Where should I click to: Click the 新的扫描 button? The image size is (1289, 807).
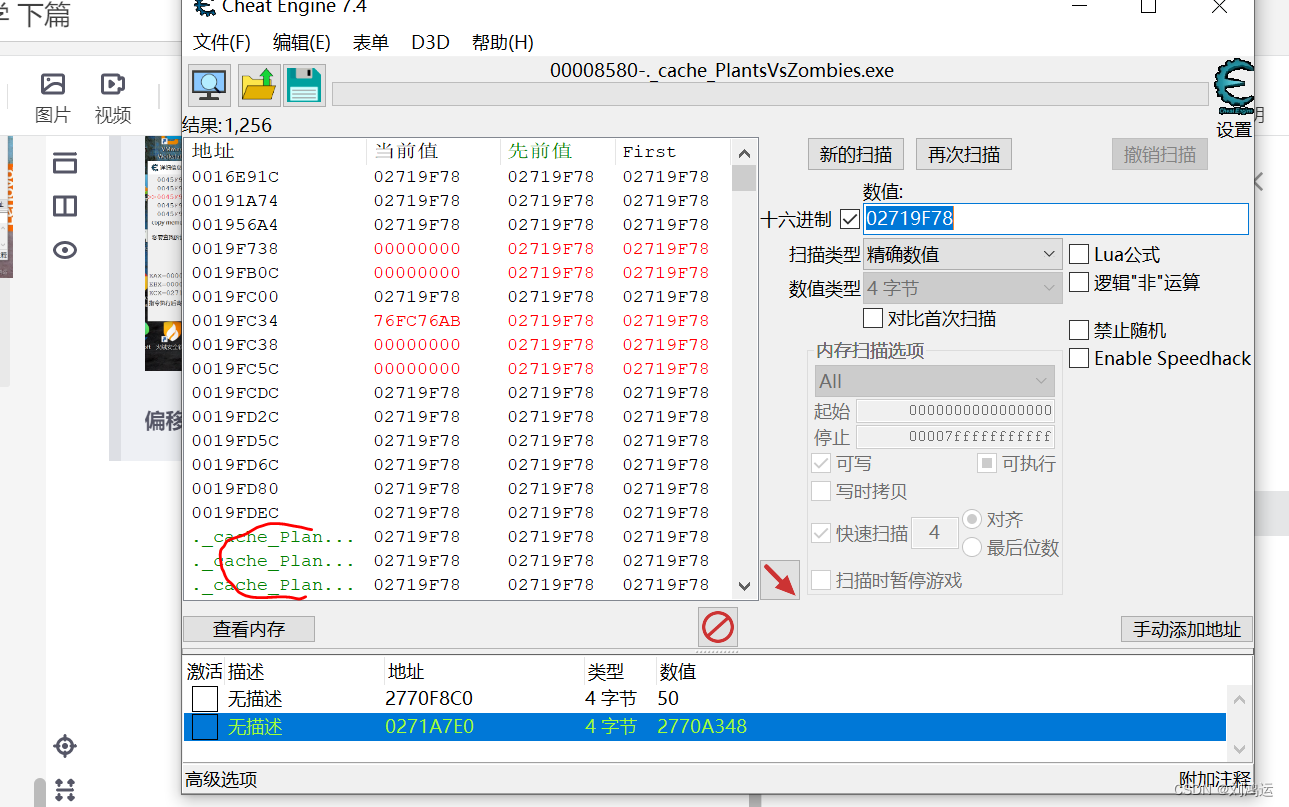coord(856,154)
